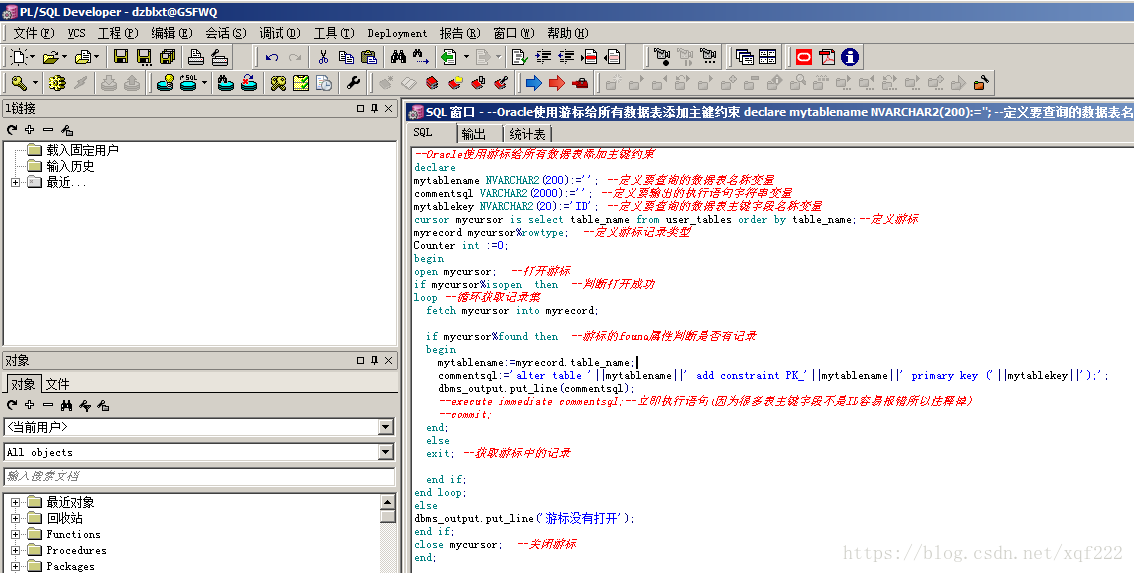Click the Copy icon
The width and height of the screenshot is (1134, 573).
point(346,56)
